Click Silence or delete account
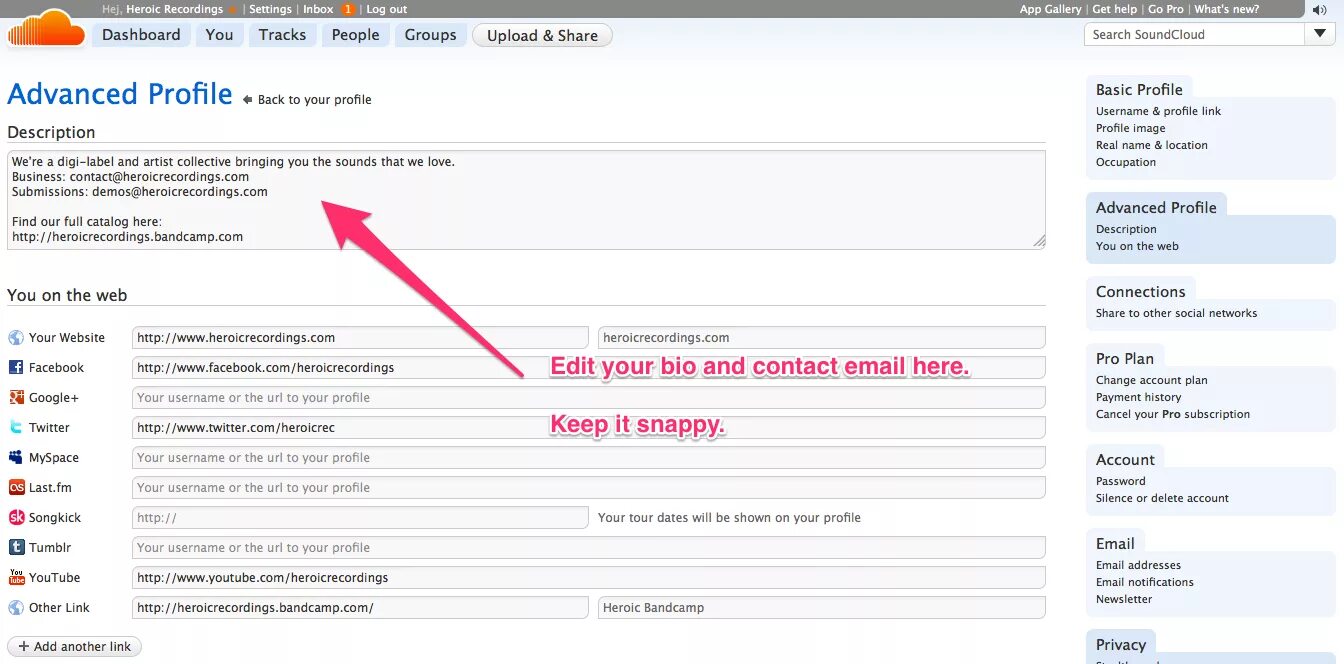The height and width of the screenshot is (664, 1344). [1162, 498]
